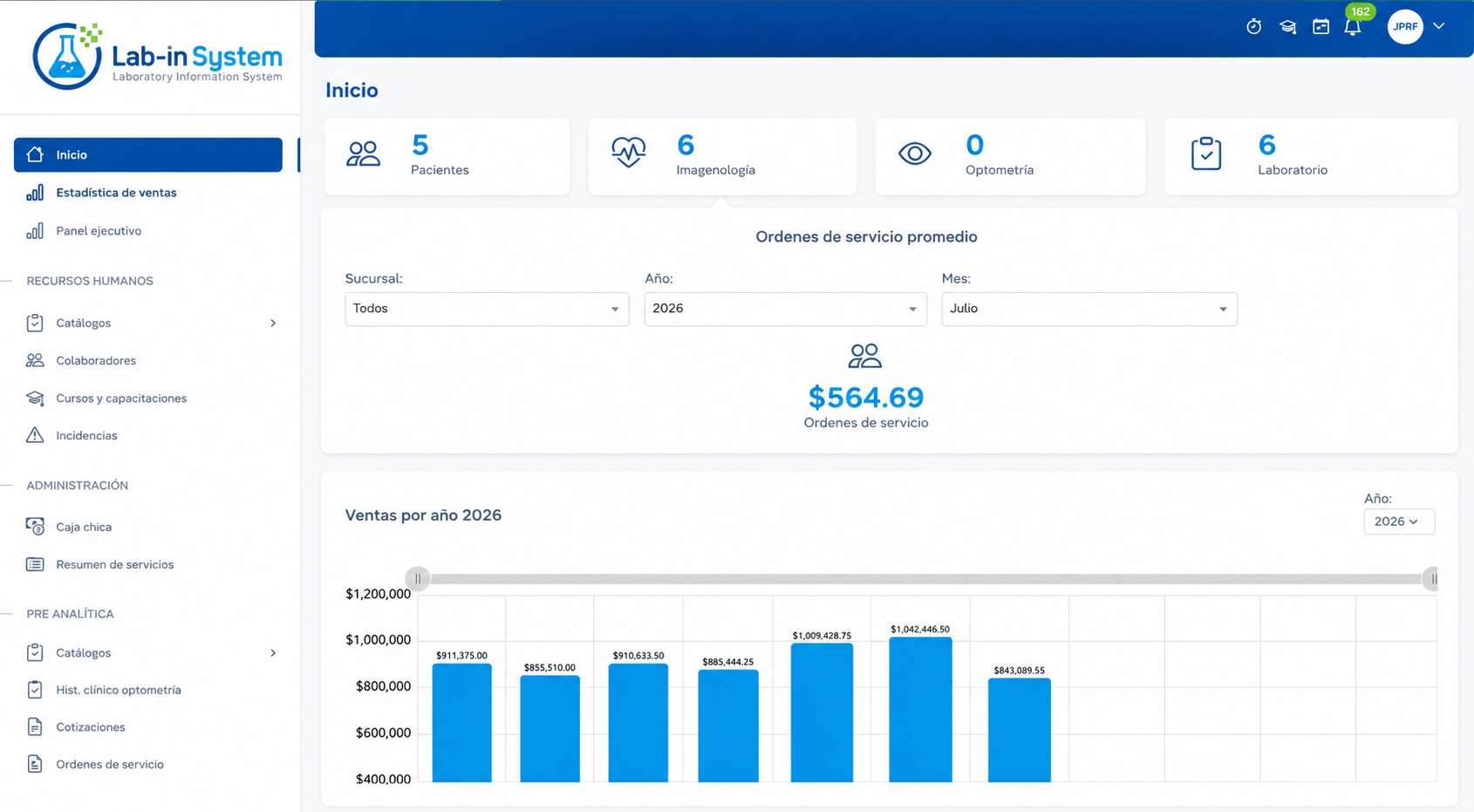Select the chart year 2026 selector
Screen dimensions: 1474x812
click(1399, 522)
